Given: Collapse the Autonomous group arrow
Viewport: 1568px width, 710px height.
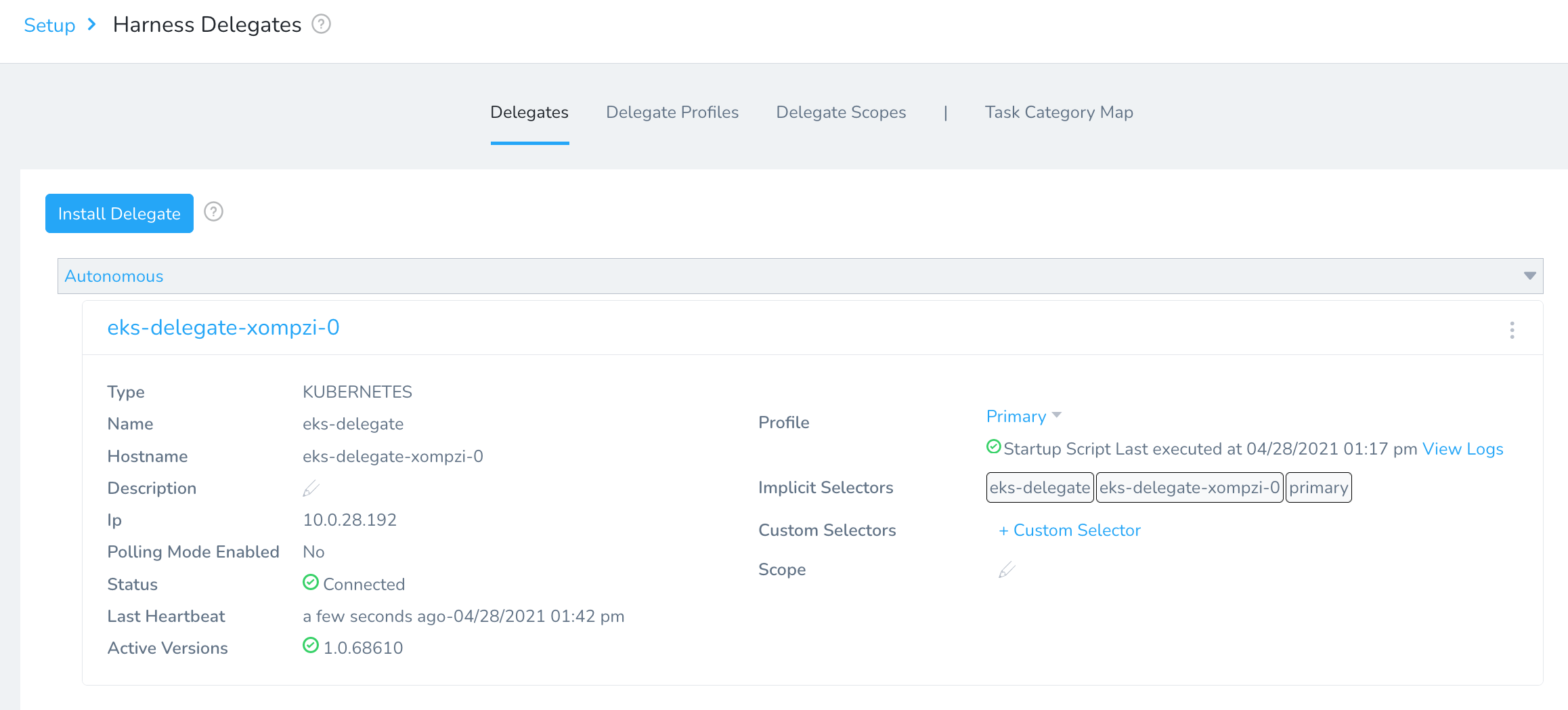Looking at the screenshot, I should coord(1529,276).
